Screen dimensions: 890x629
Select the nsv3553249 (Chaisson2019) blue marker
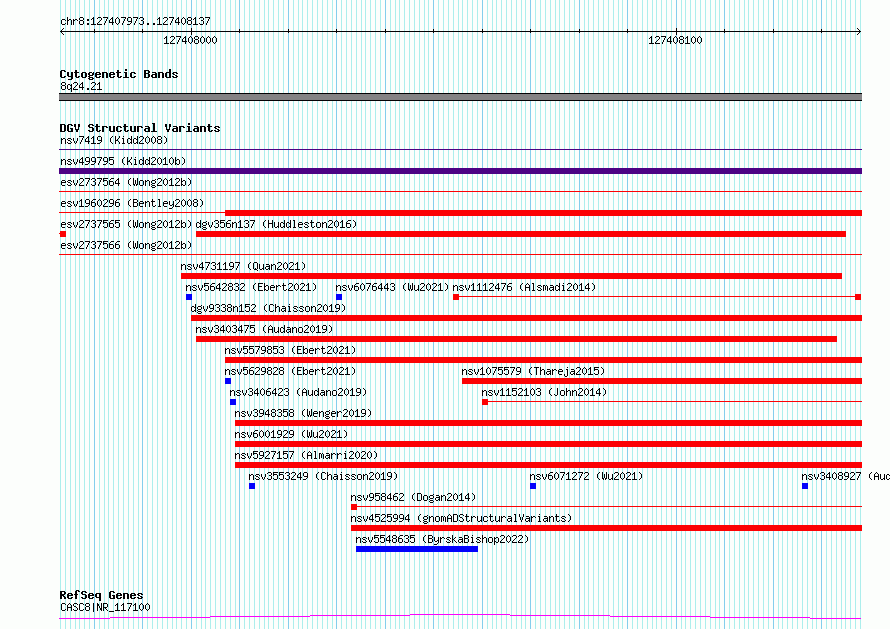252,486
